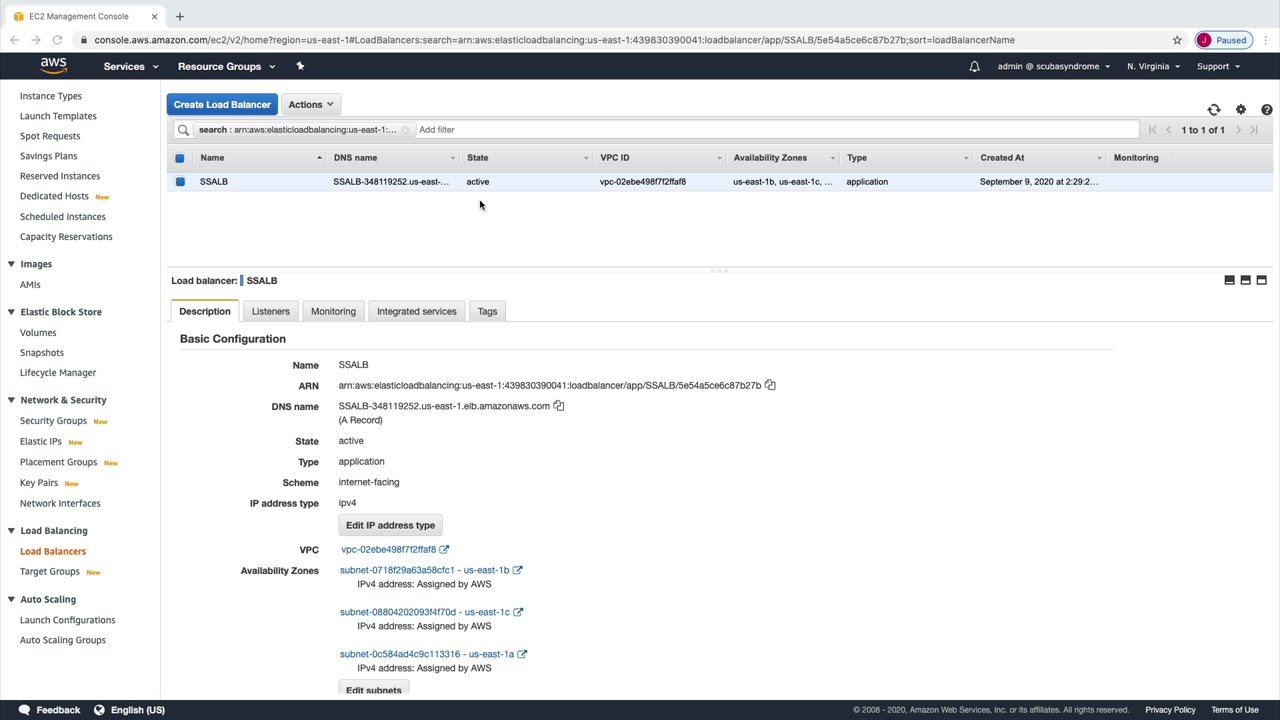Open external link icon for us-east-1a subnet

coord(522,654)
